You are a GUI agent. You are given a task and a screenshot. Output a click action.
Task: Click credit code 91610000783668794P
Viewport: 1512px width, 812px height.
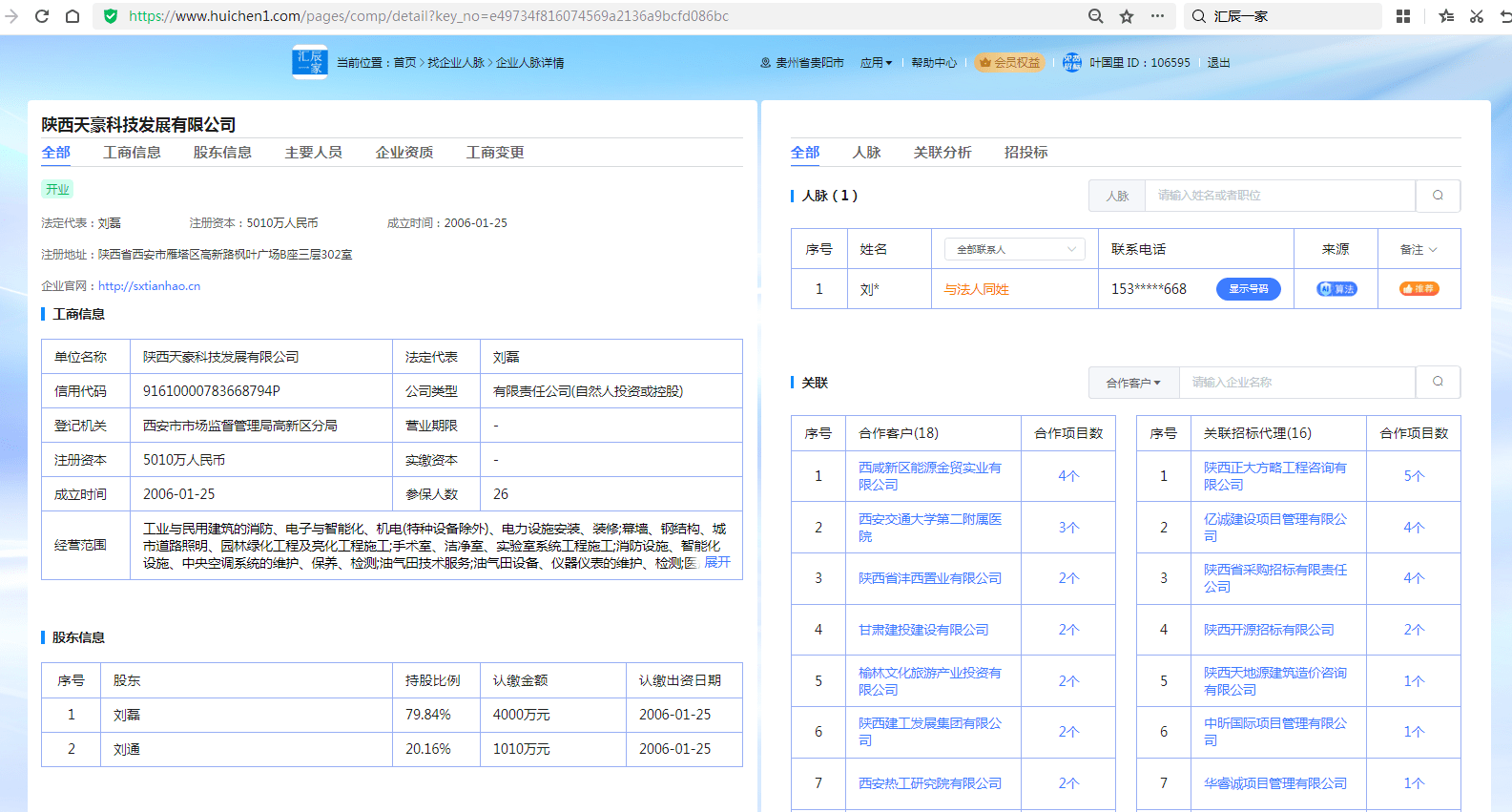[212, 391]
